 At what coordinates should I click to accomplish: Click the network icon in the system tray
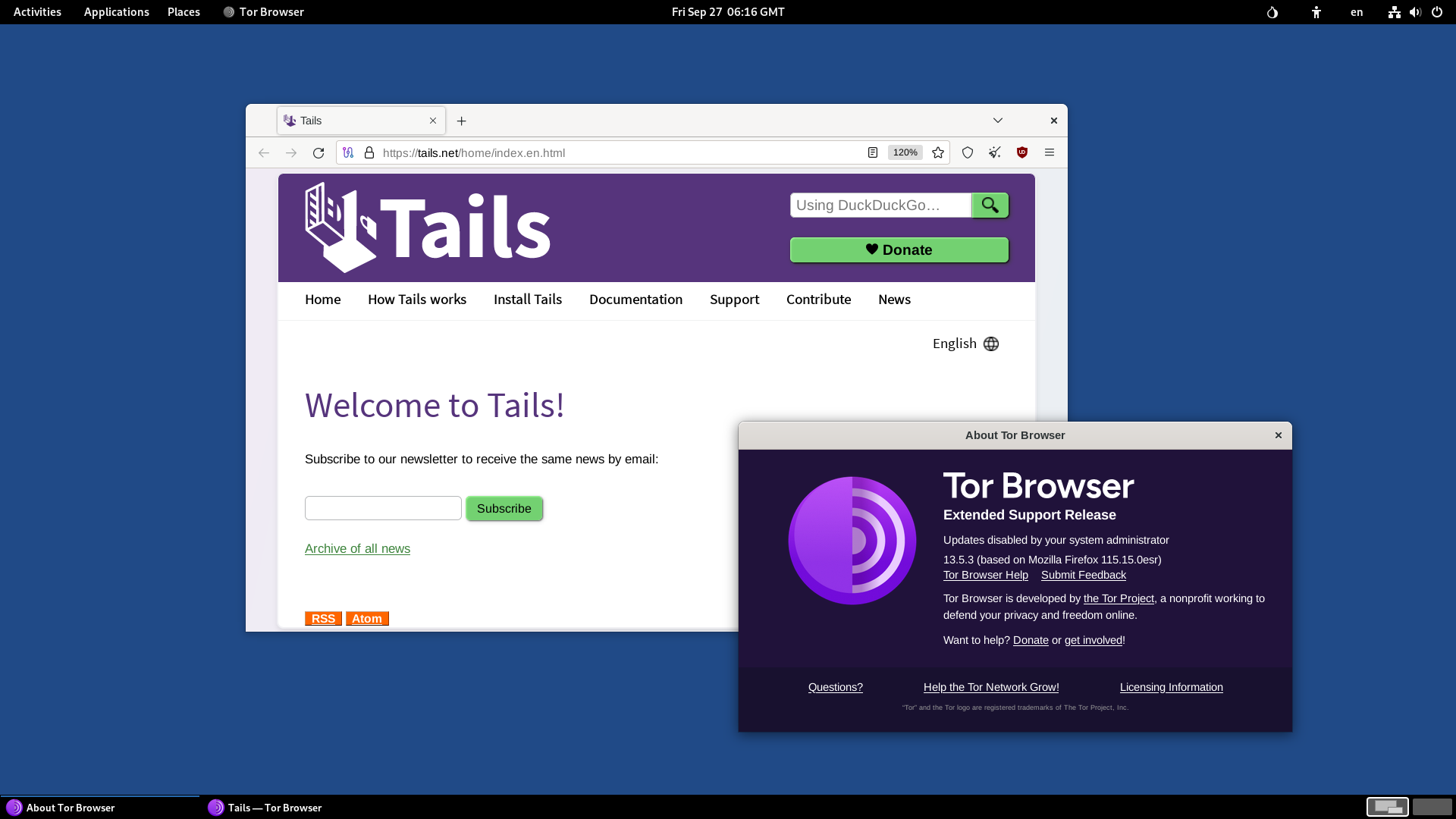click(x=1395, y=12)
